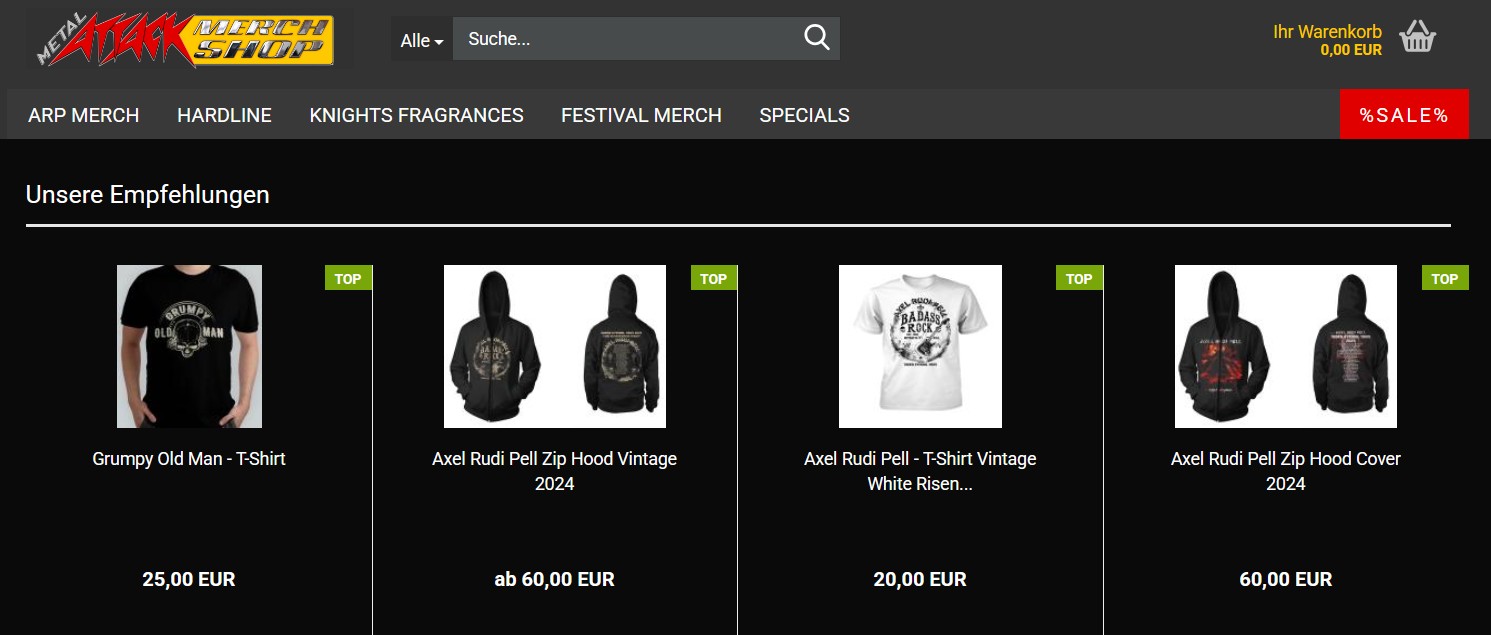The height and width of the screenshot is (635, 1491).
Task: Click TOP badge on Grumpy Old Man
Action: pos(348,278)
